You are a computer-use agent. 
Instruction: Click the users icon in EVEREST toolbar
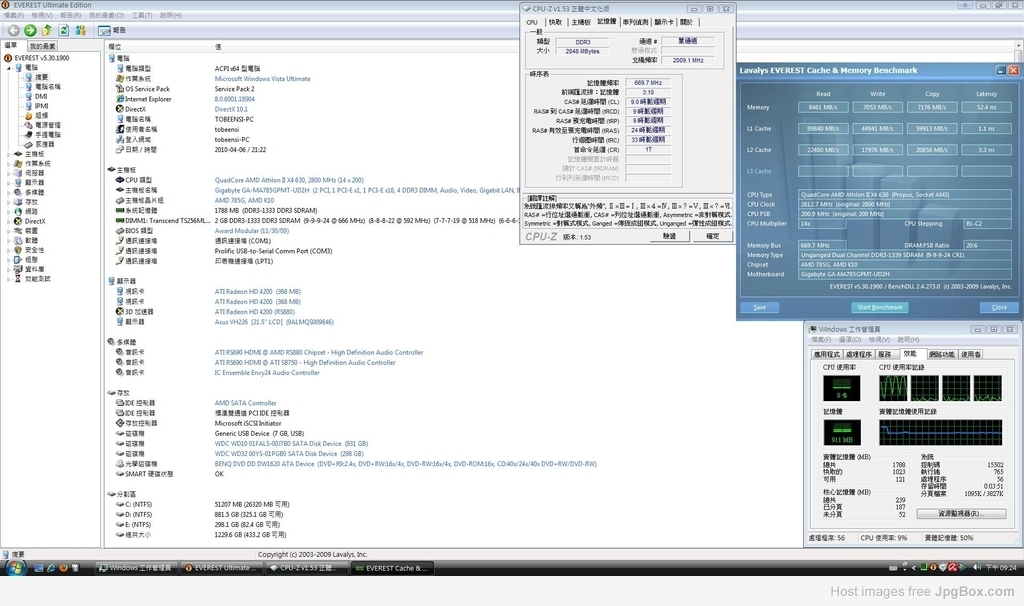[81, 30]
